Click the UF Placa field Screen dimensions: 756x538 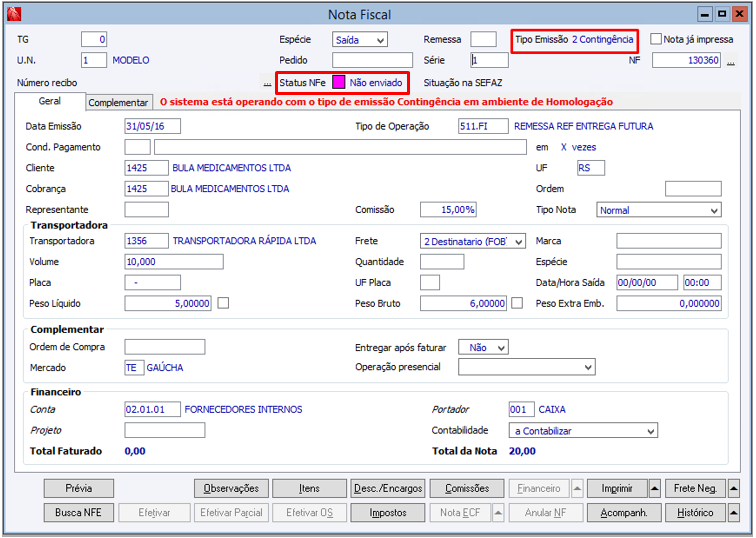(430, 282)
